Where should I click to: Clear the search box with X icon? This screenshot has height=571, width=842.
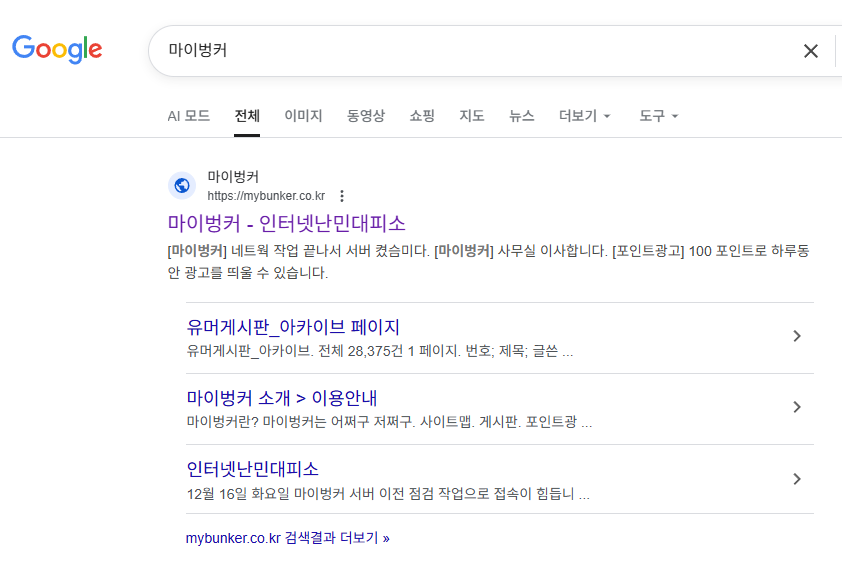point(810,51)
